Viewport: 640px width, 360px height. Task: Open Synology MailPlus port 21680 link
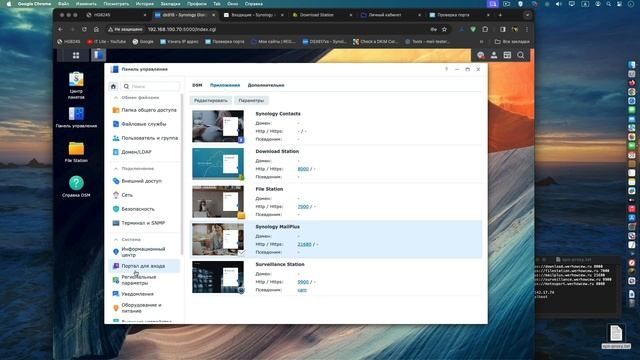pos(304,244)
